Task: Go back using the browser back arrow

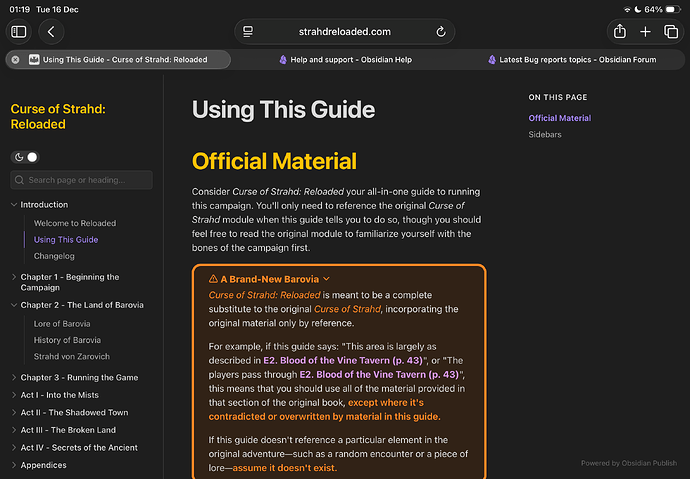Action: point(50,32)
